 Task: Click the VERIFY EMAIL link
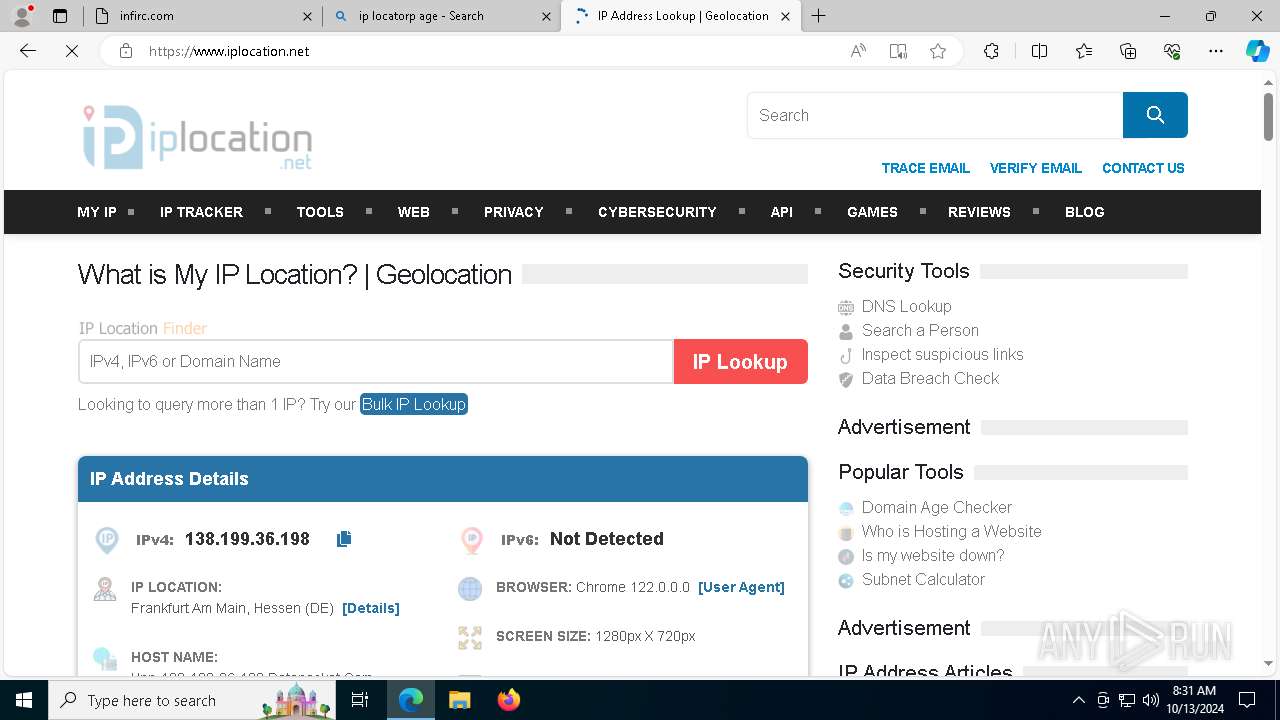tap(1036, 168)
